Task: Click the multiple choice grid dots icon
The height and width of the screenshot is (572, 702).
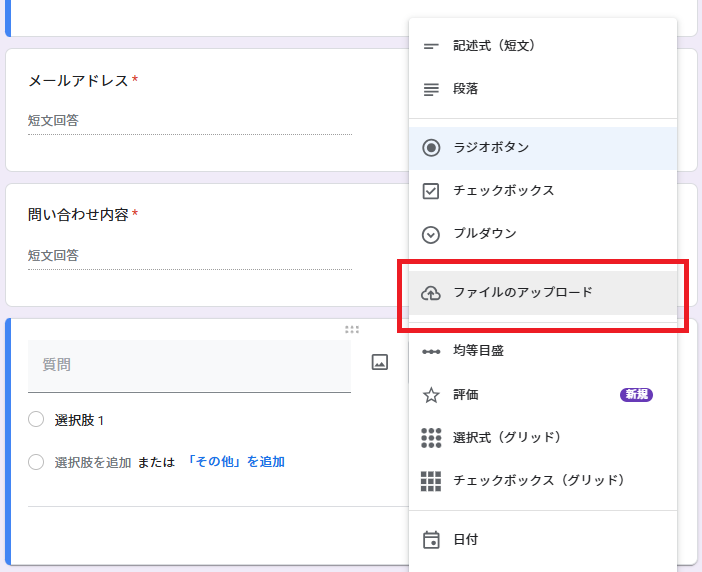Action: click(x=431, y=438)
